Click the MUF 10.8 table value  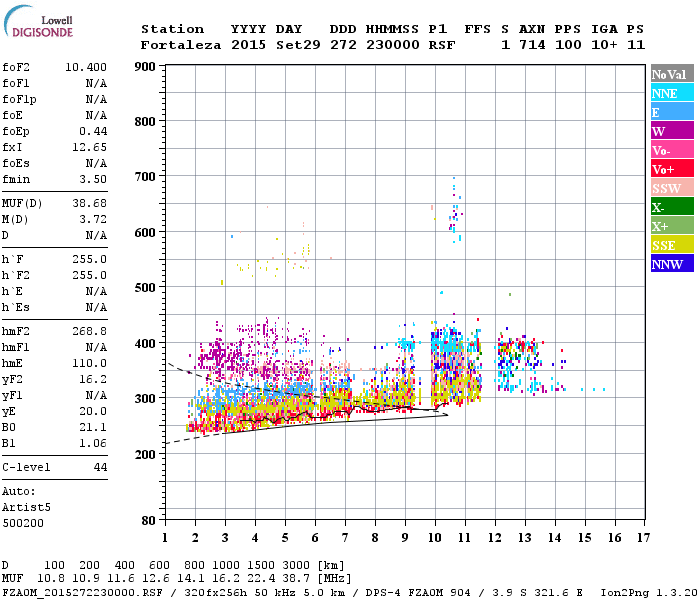[51, 579]
